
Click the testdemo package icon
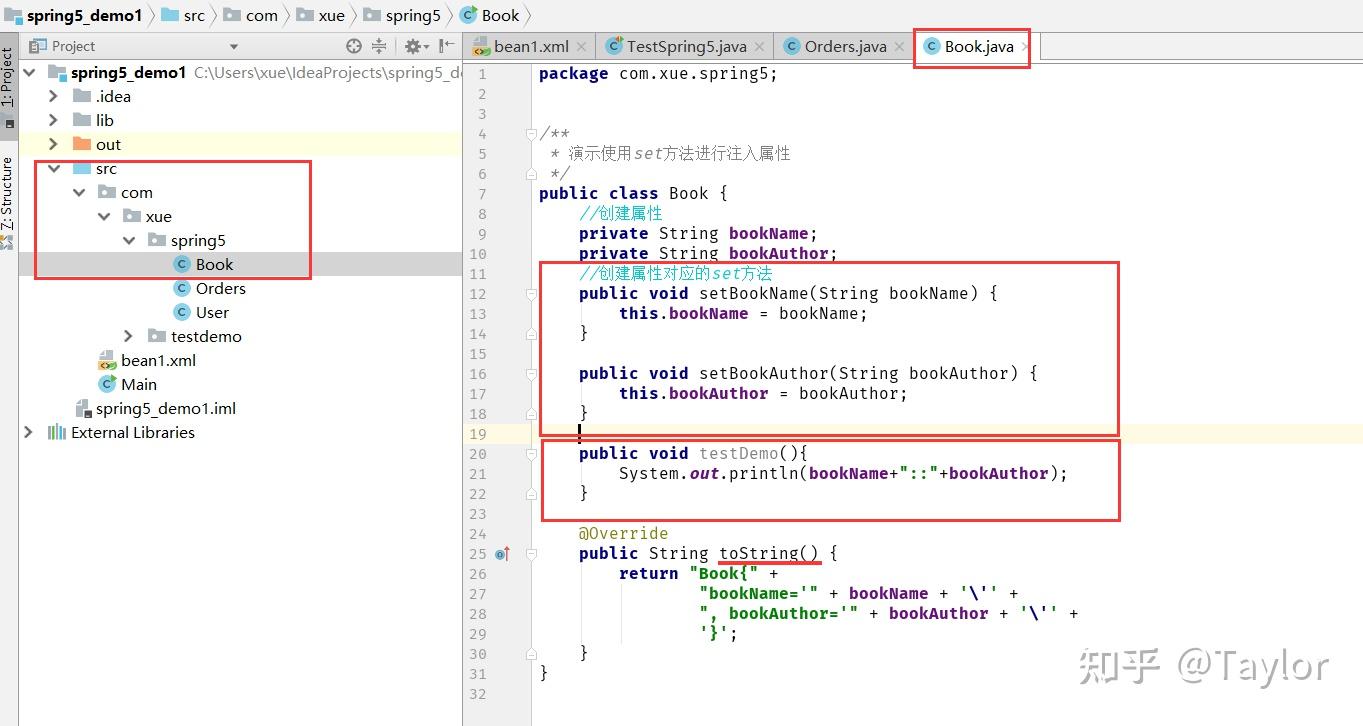pyautogui.click(x=157, y=336)
